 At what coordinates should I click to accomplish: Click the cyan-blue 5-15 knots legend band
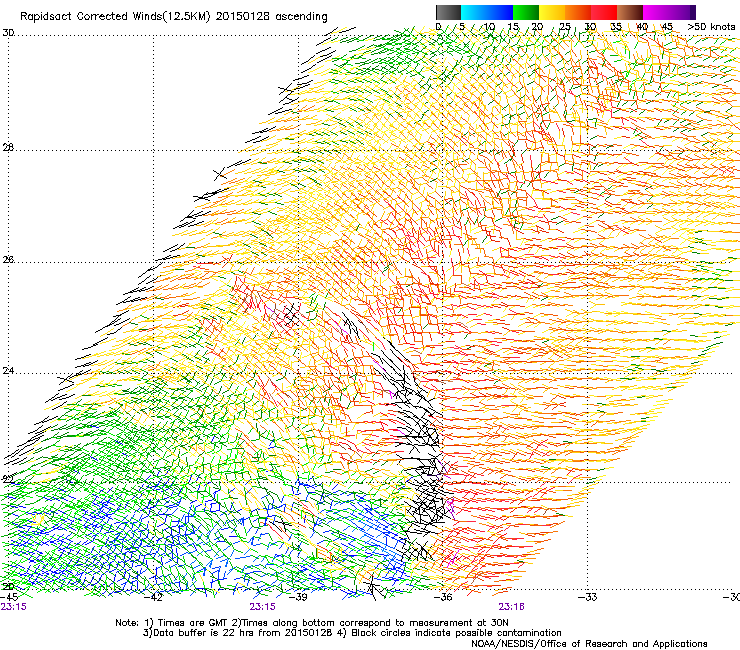pos(487,12)
